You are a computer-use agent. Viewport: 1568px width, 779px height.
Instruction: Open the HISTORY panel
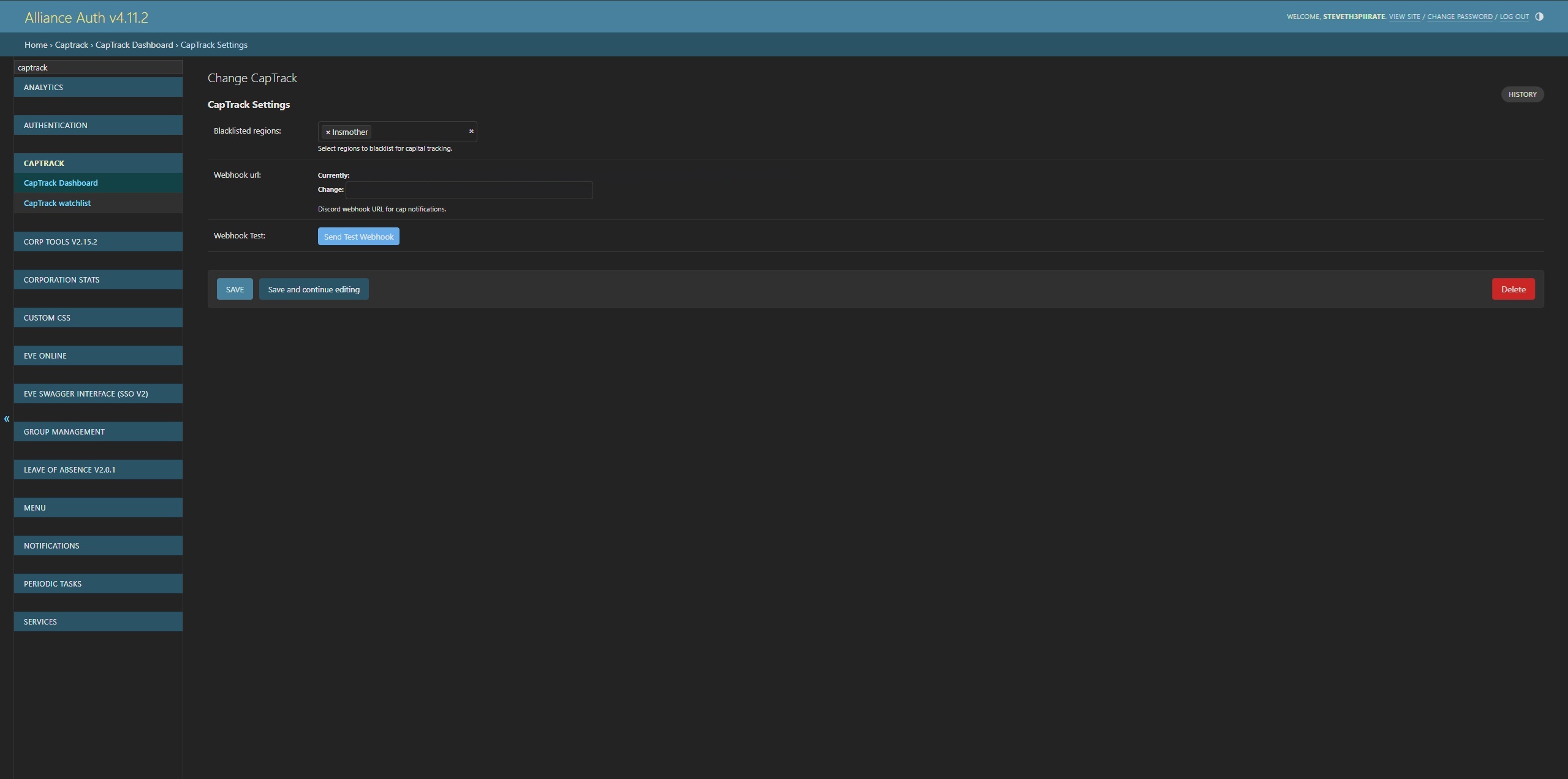(1522, 94)
